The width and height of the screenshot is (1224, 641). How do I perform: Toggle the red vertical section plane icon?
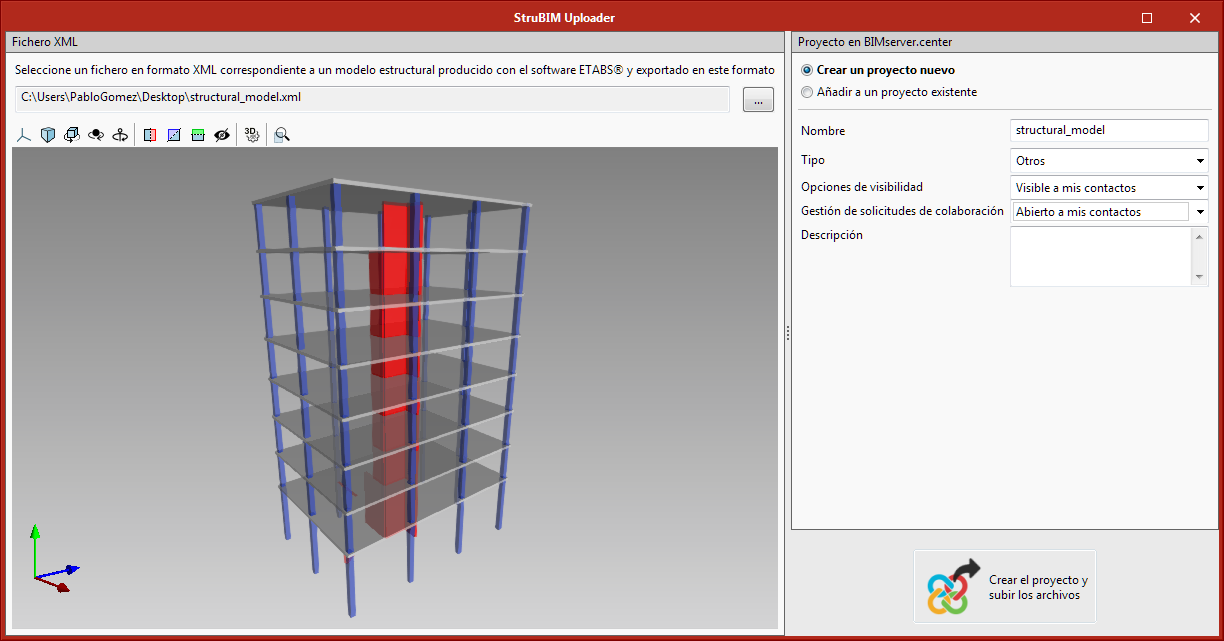coord(150,135)
